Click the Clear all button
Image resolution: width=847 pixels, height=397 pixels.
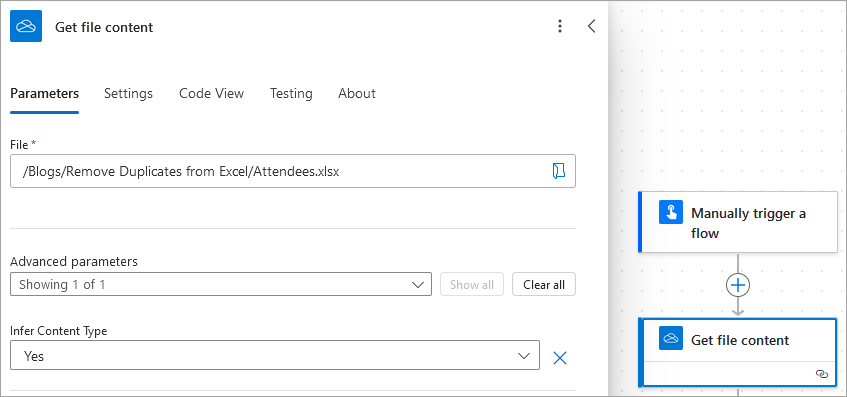(x=544, y=285)
